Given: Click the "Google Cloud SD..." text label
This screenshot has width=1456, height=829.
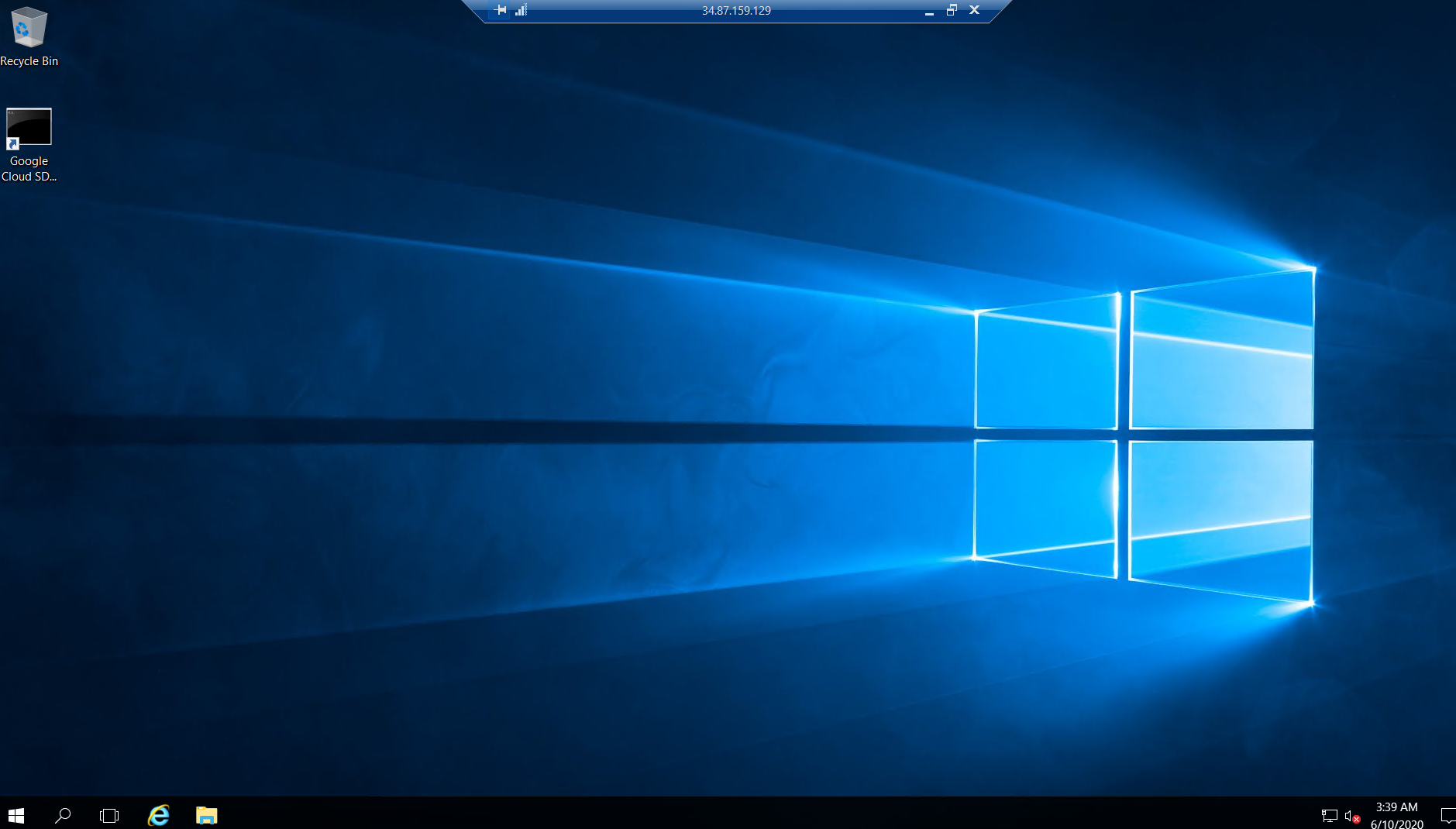Looking at the screenshot, I should pyautogui.click(x=29, y=169).
